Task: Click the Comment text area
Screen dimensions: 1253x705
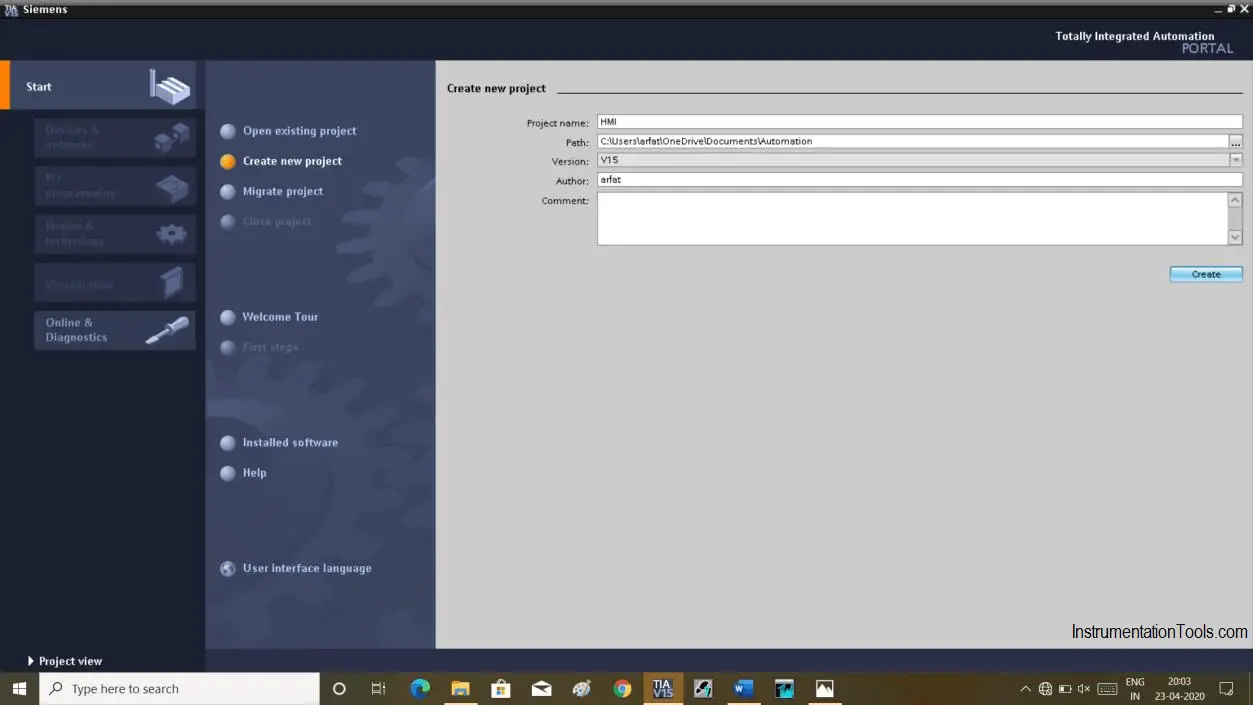Action: click(x=912, y=218)
